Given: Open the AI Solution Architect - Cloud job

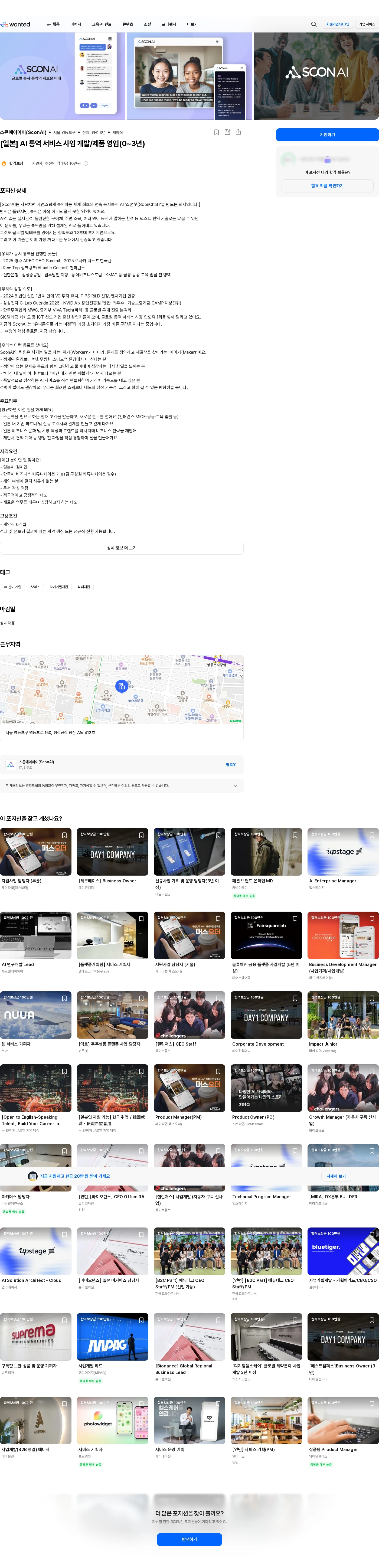Looking at the screenshot, I should tap(32, 1280).
